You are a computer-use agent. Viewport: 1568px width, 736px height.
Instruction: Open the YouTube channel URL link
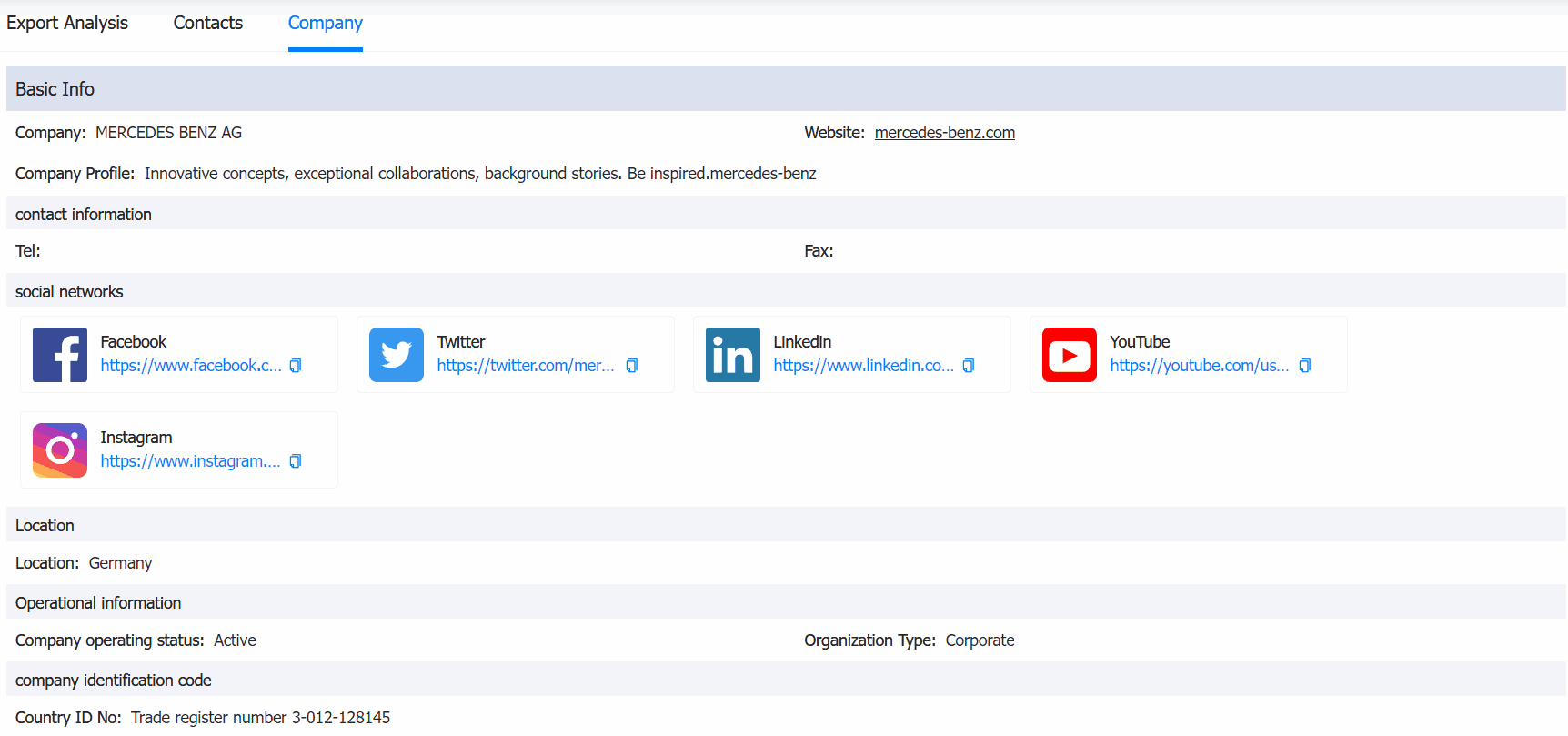click(1199, 366)
